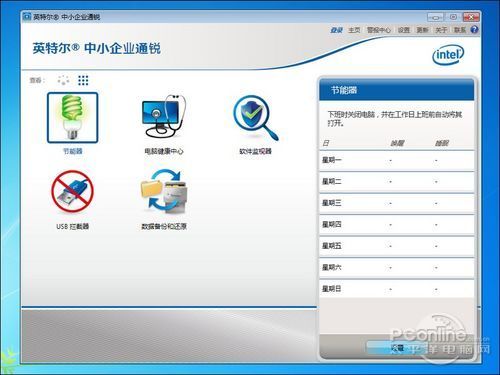Click the 设置 button in 节能器 panel
500x375 pixels.
tap(397, 348)
